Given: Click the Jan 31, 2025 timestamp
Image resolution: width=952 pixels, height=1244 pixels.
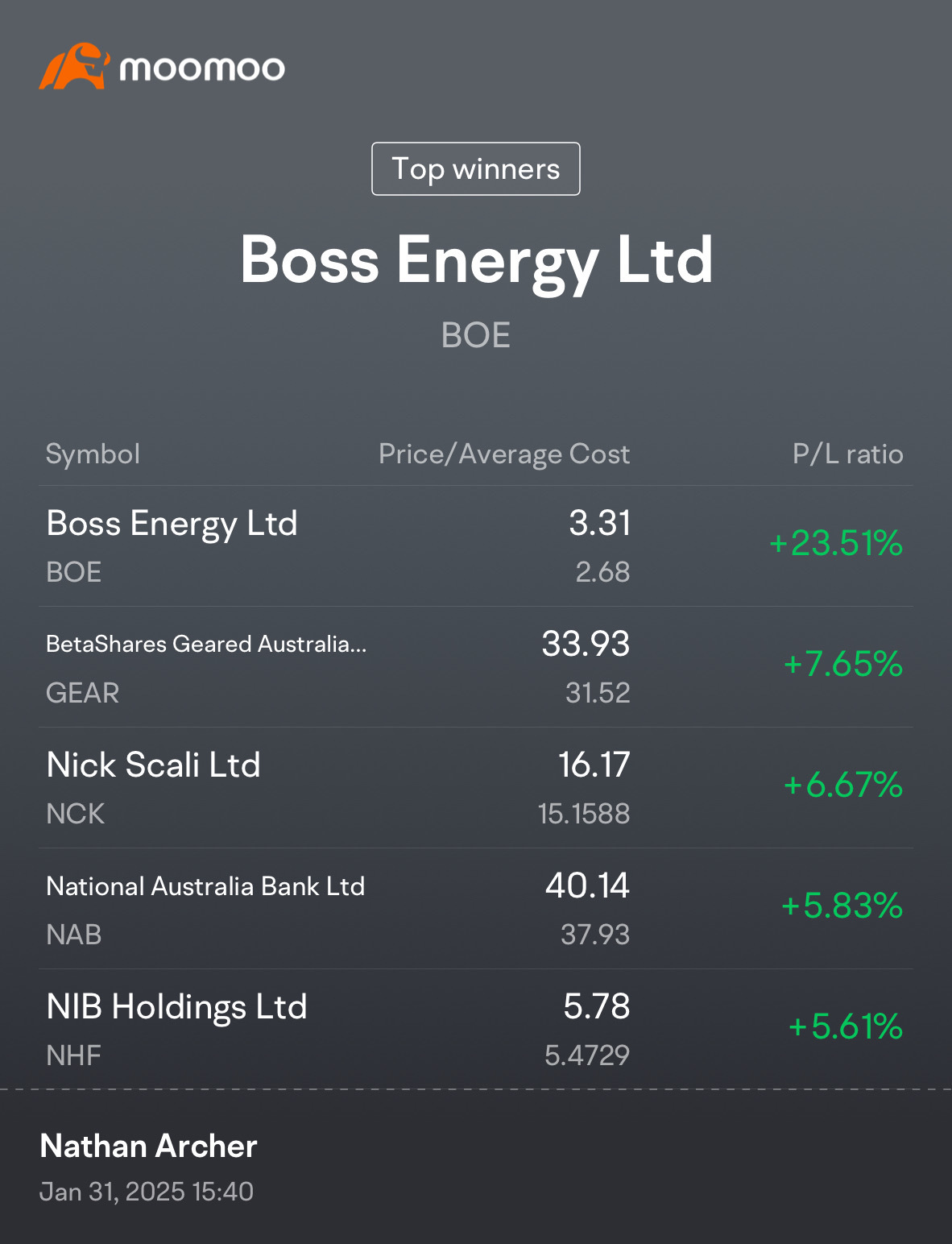Looking at the screenshot, I should [x=147, y=1192].
